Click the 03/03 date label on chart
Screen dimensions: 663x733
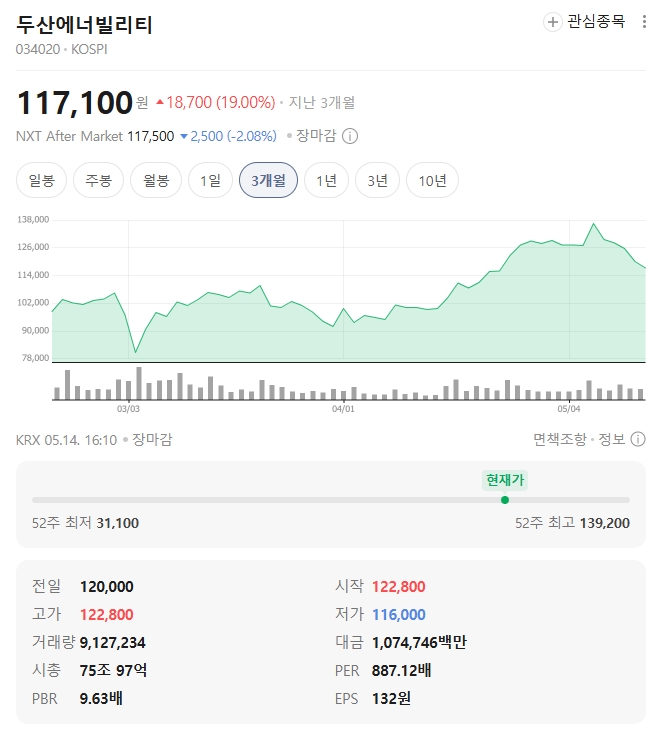128,409
